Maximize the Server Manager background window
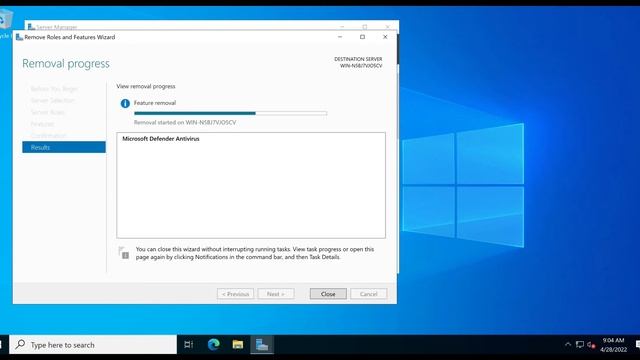This screenshot has height=360, width=640. pos(364,27)
